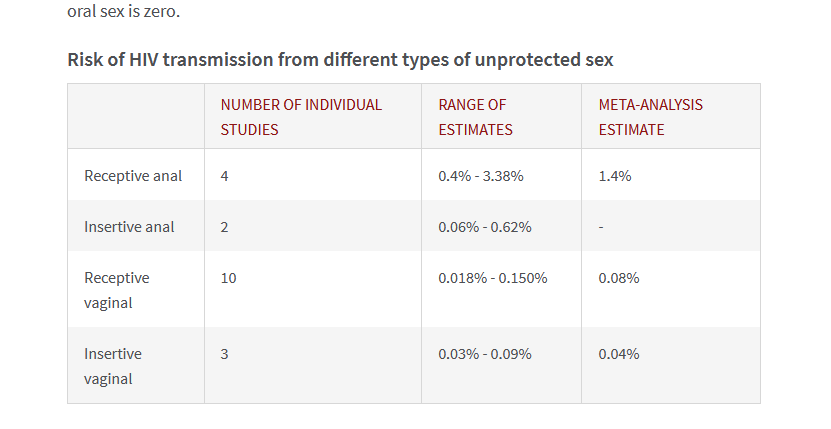
Task: Click the 'Insertive anal' row label
Action: [129, 227]
